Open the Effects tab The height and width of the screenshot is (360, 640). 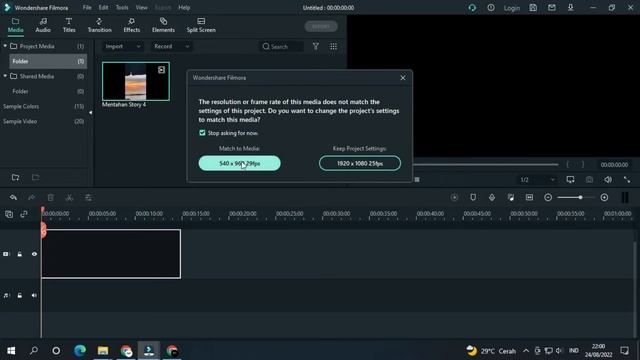tap(131, 25)
